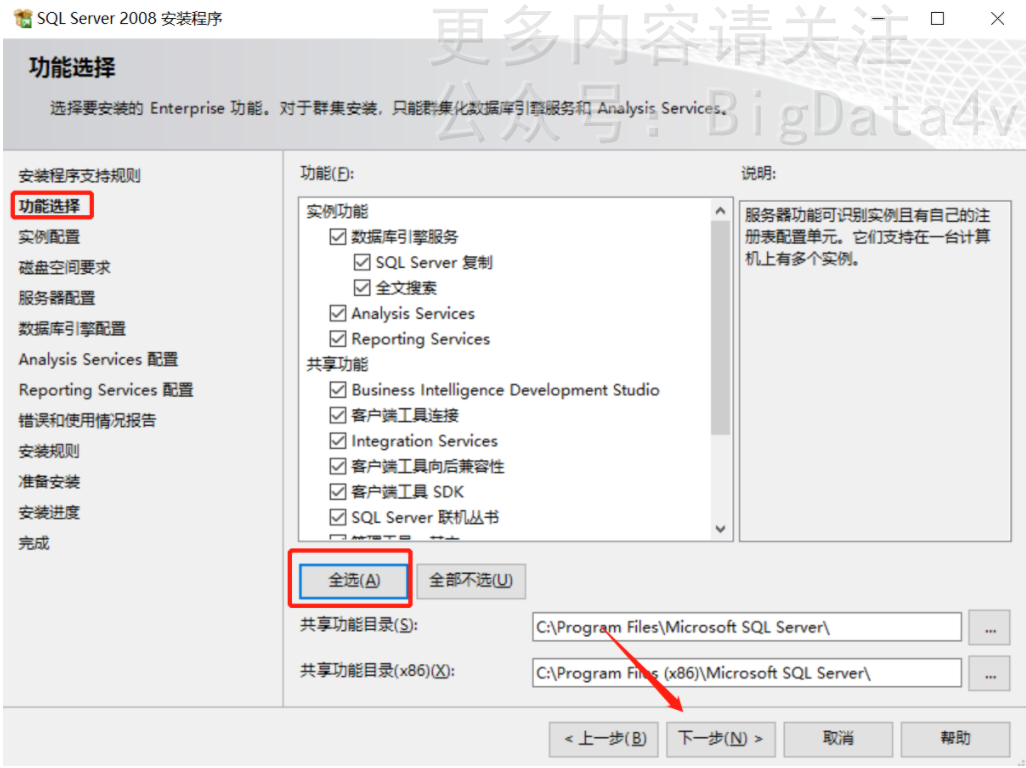Click the 全选(A) button
This screenshot has width=1026, height=768.
353,580
